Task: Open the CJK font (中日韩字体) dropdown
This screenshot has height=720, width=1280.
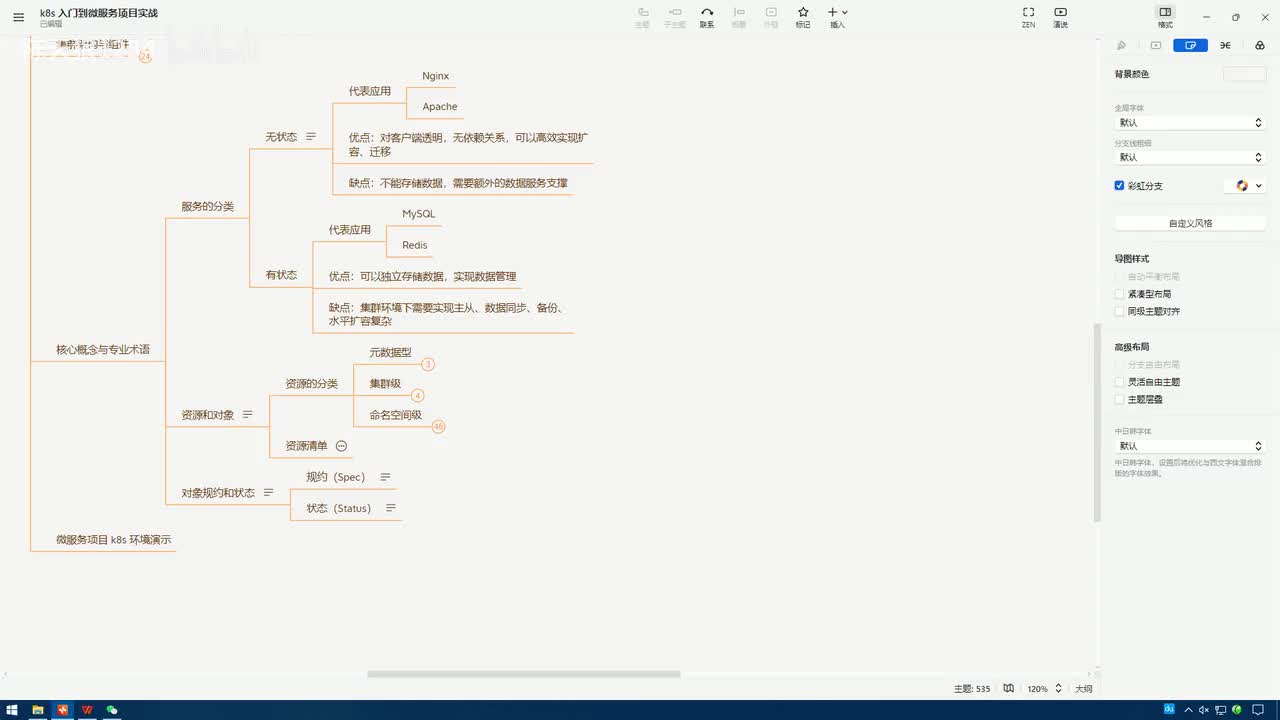Action: pyautogui.click(x=1190, y=446)
